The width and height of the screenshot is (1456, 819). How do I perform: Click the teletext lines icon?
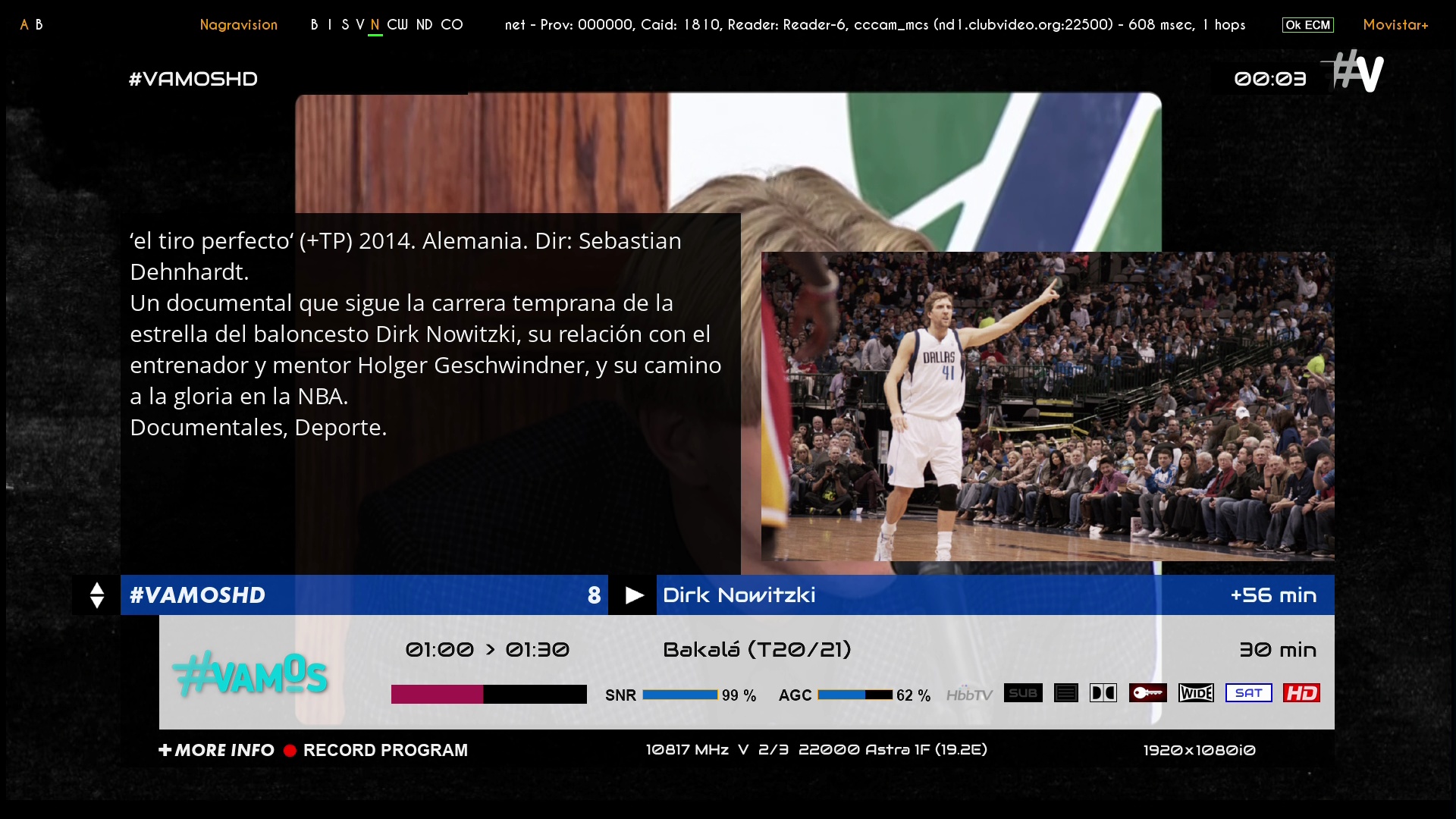coord(1065,693)
